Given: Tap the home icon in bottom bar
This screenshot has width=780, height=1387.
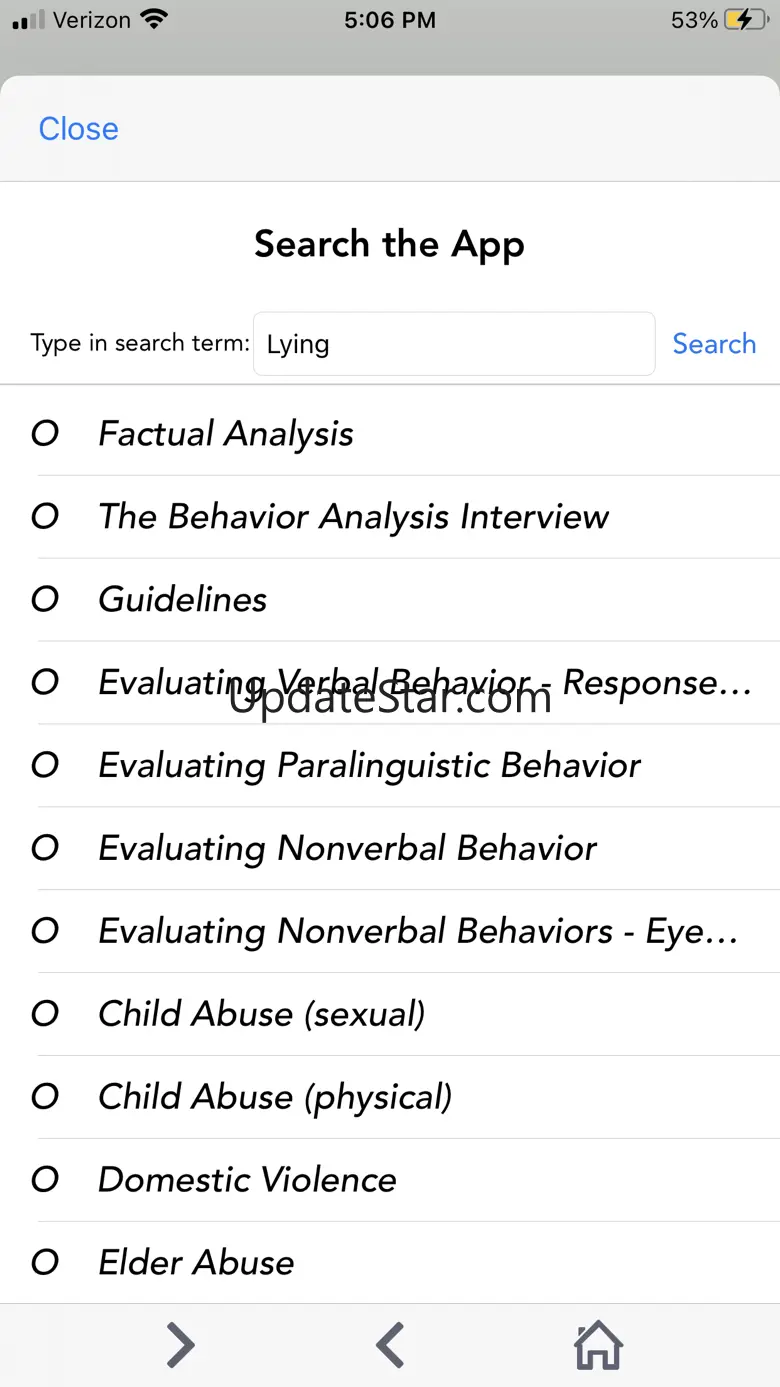Looking at the screenshot, I should tap(598, 1345).
